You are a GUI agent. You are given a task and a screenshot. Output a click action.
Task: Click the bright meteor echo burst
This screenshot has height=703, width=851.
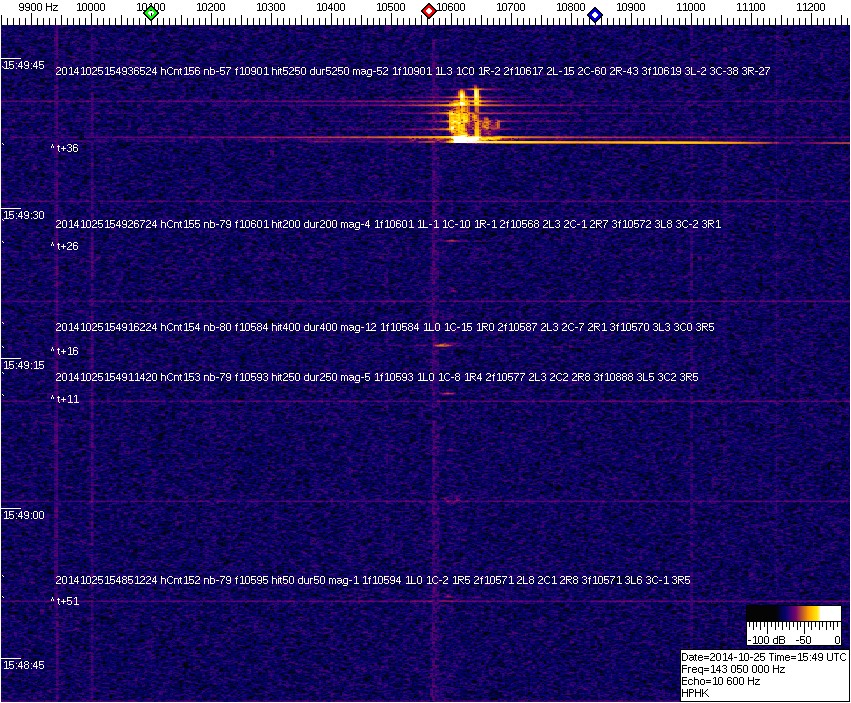(464, 118)
